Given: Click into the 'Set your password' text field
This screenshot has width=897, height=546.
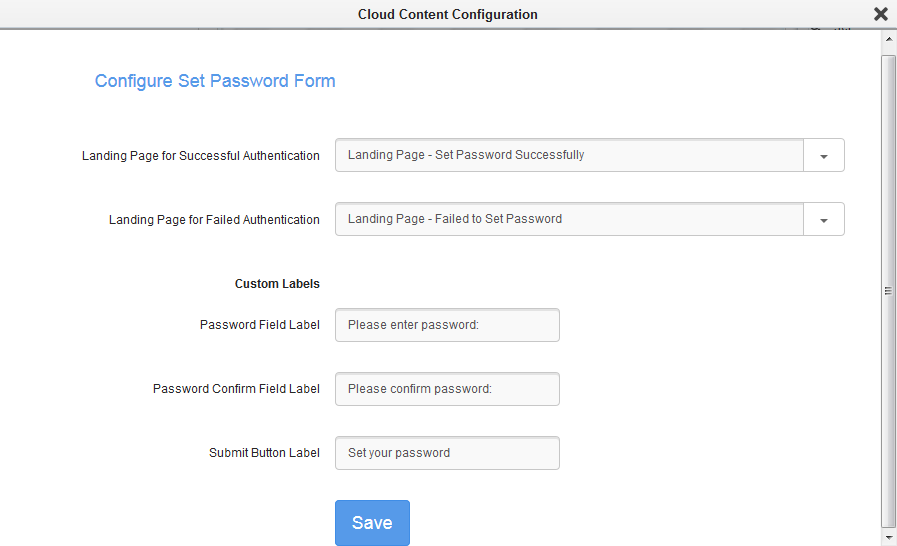Looking at the screenshot, I should [x=447, y=453].
